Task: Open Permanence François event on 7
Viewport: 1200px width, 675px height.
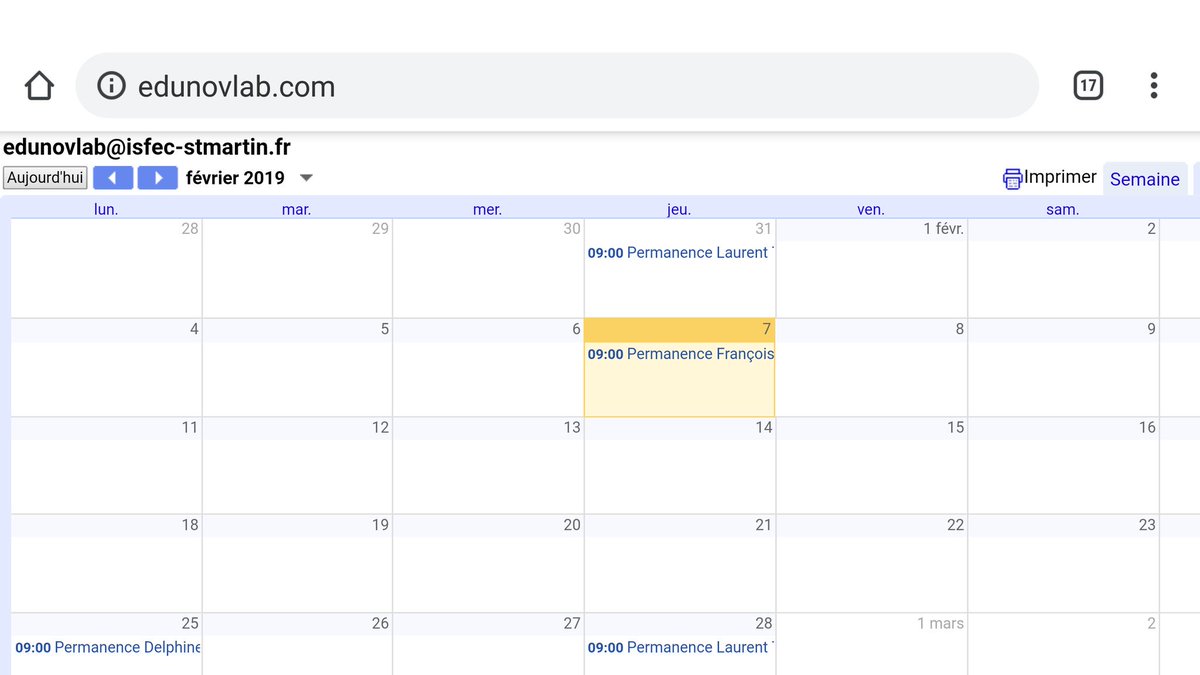Action: point(680,354)
